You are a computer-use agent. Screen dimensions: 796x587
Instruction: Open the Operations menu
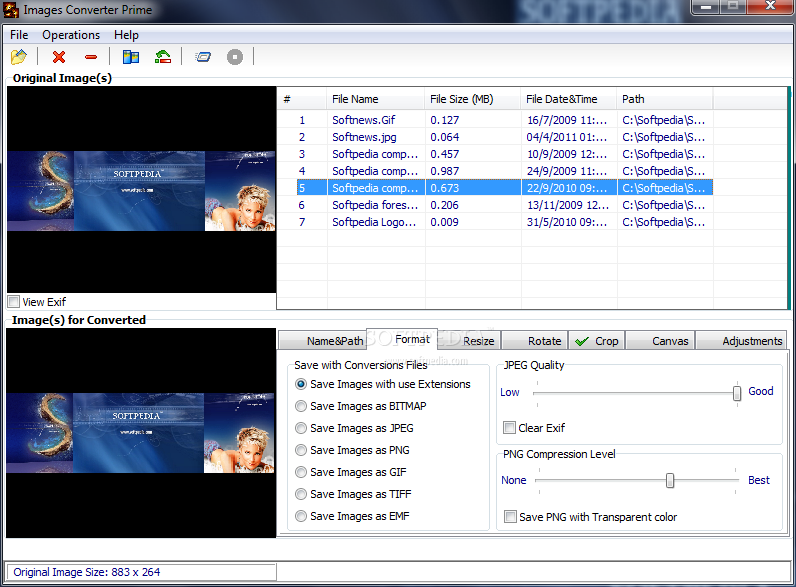click(x=71, y=35)
